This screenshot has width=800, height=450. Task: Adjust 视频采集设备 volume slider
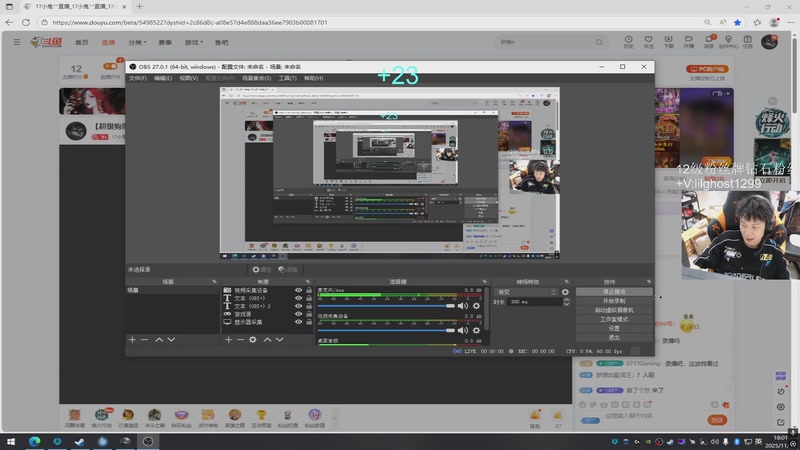coord(386,330)
